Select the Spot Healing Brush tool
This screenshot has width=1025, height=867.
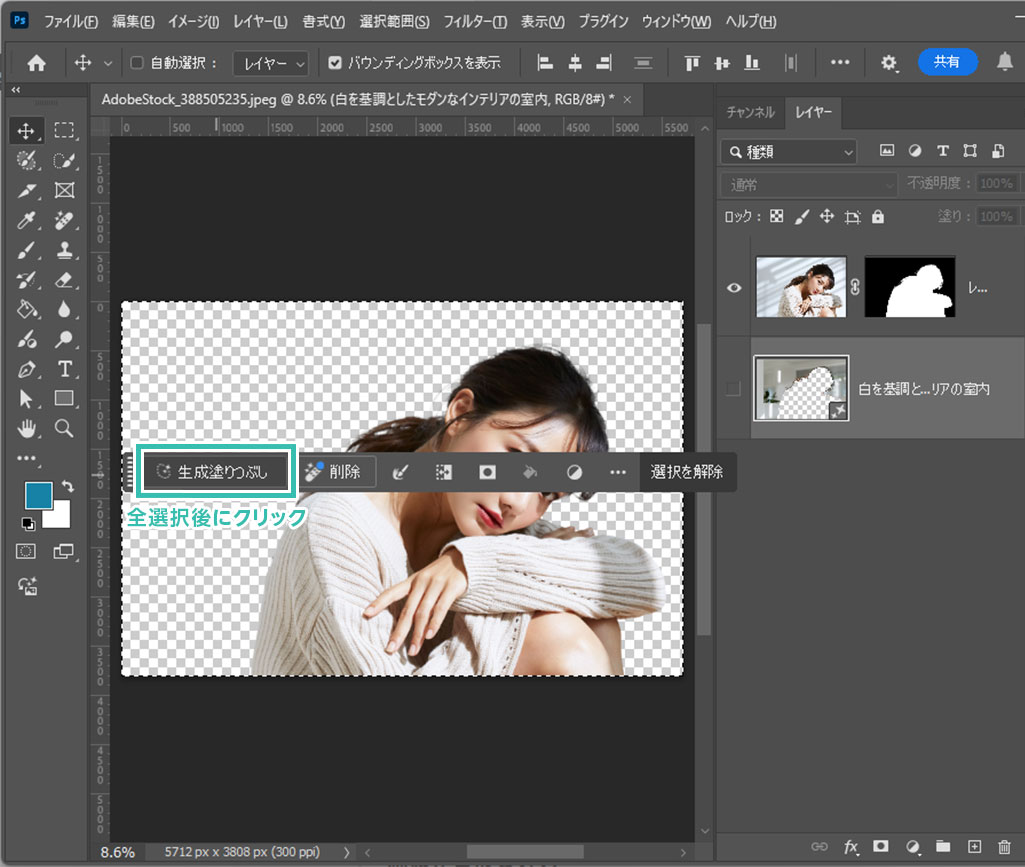point(64,220)
